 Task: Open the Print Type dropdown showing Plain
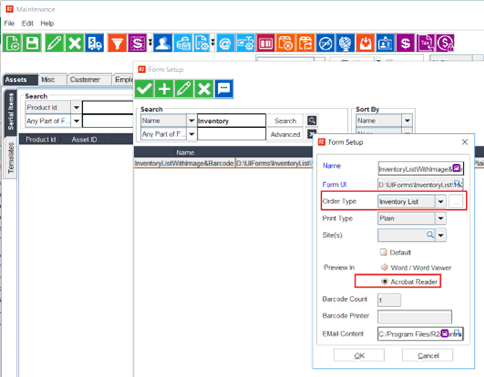(x=441, y=219)
